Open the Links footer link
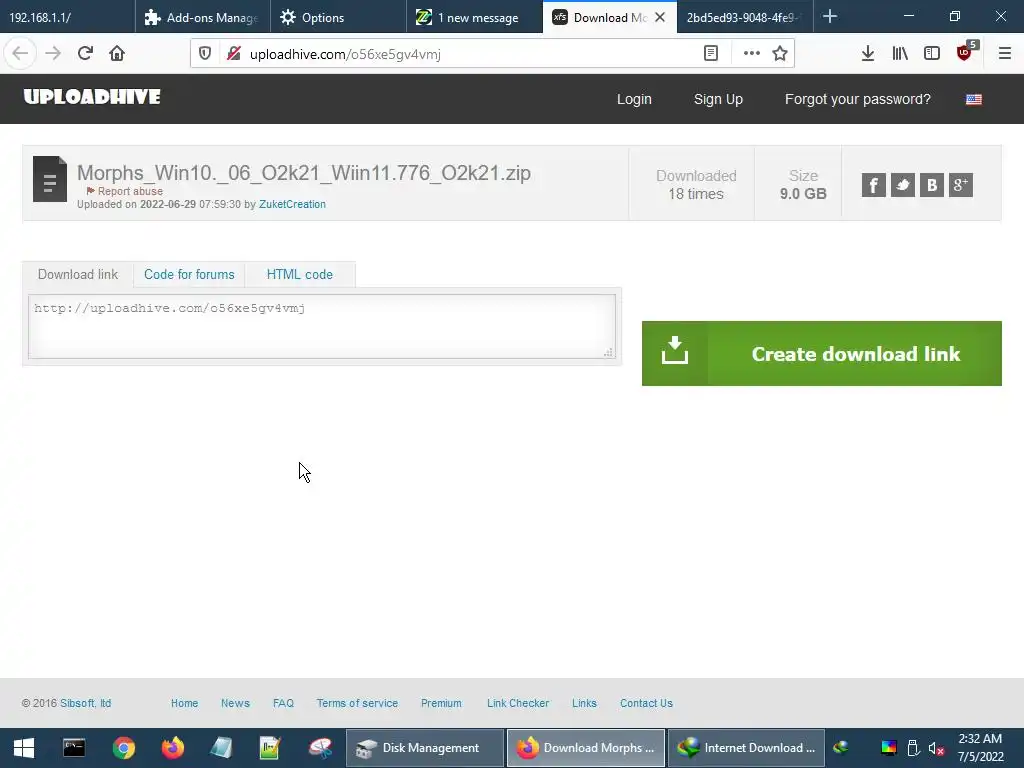This screenshot has width=1024, height=768. [584, 703]
